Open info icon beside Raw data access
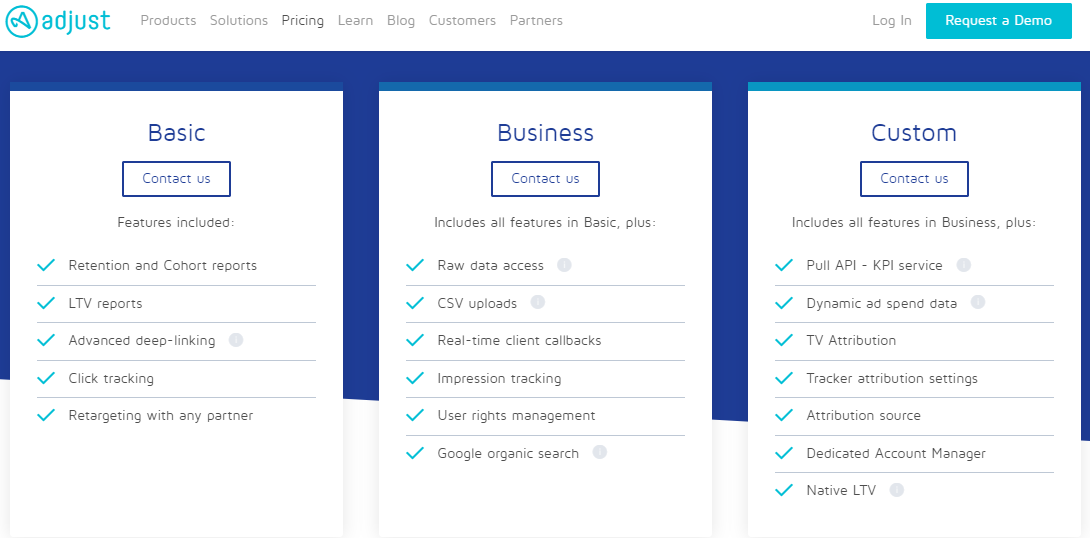This screenshot has width=1090, height=538. (x=564, y=265)
